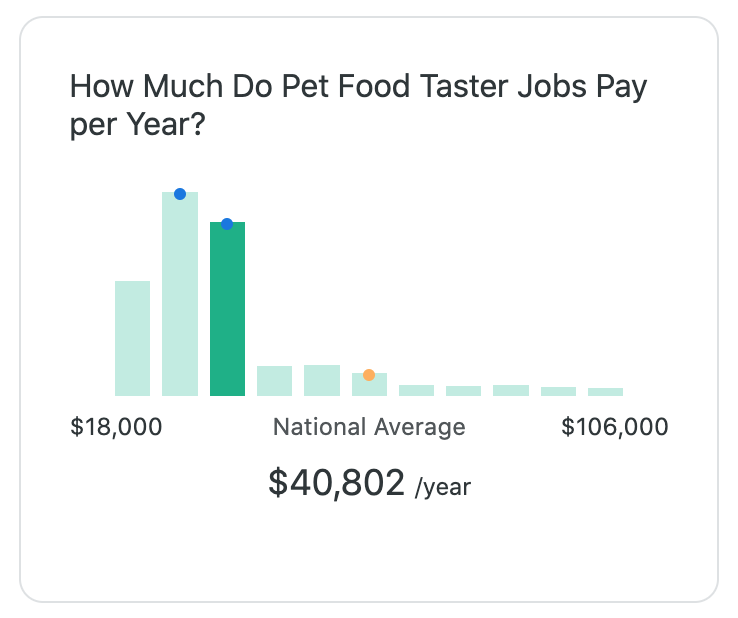
Task: Click the Pet Food Taster Jobs heading
Action: (x=359, y=105)
